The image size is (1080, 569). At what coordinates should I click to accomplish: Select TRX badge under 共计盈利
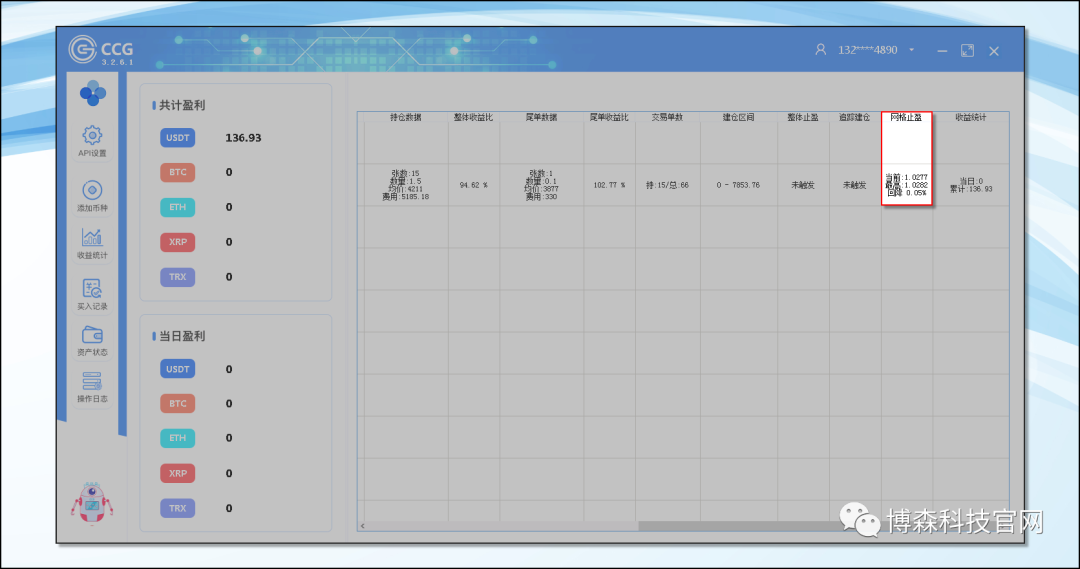tap(178, 277)
